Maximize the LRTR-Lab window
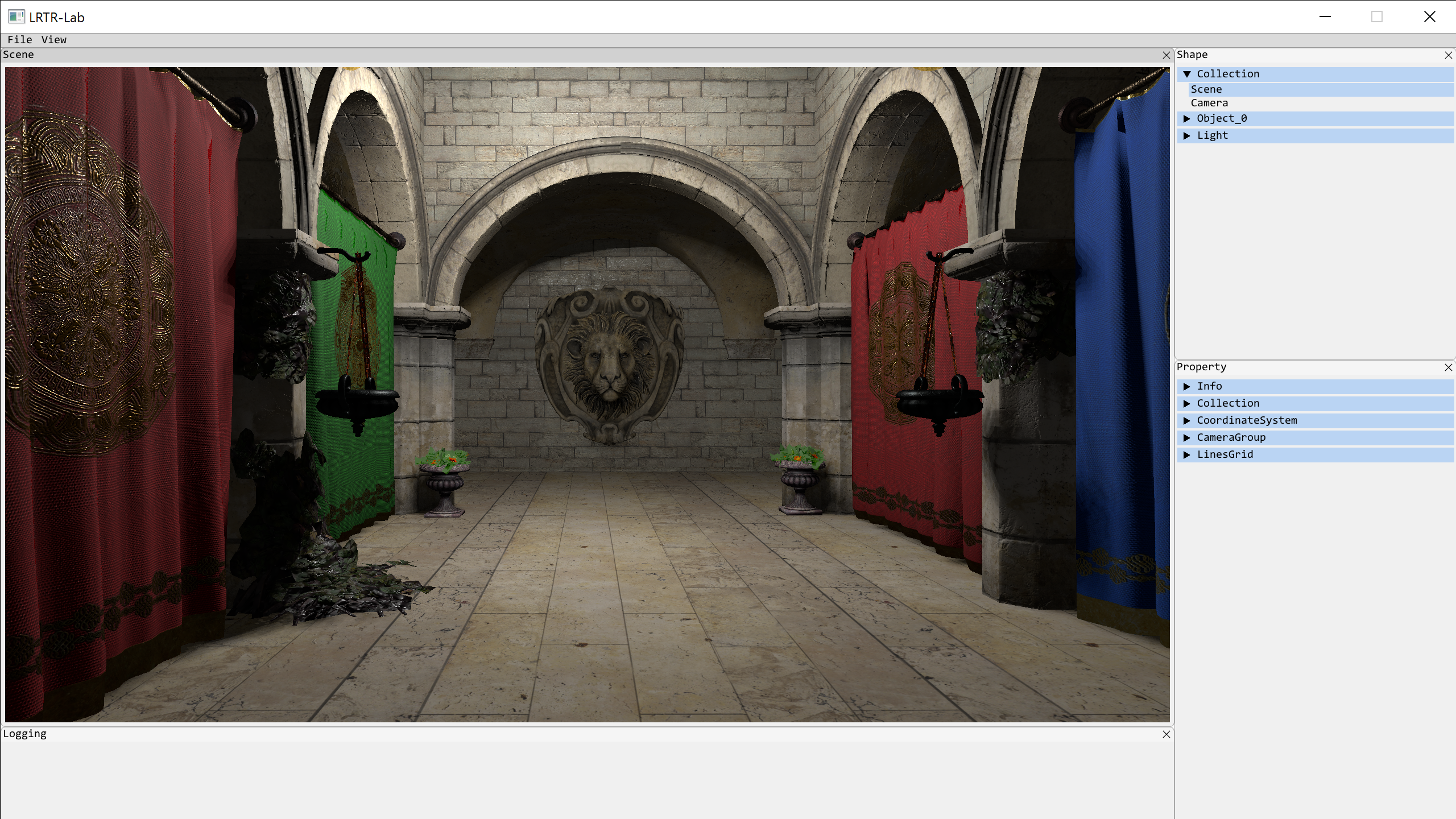Viewport: 1456px width, 819px height. [x=1377, y=17]
